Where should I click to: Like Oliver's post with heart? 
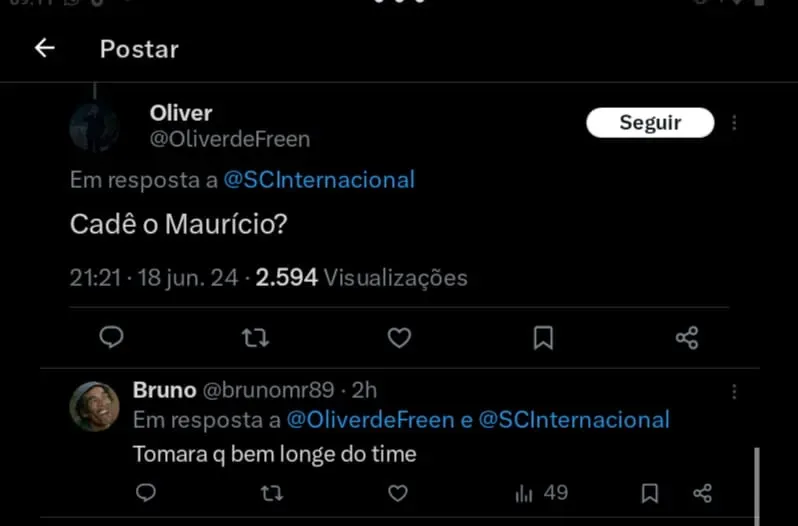pos(399,338)
